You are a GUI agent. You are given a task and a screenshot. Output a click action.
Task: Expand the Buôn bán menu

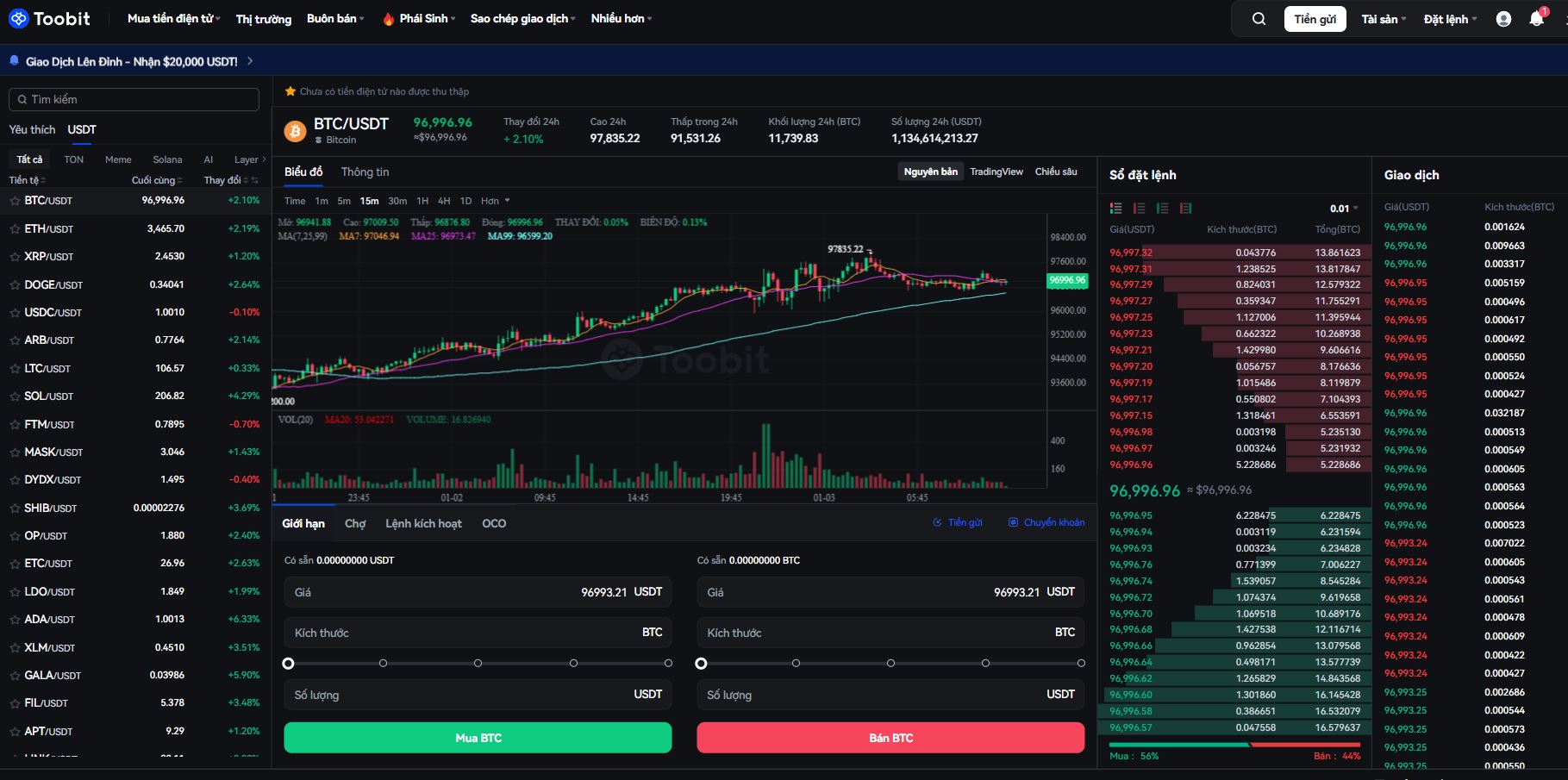pyautogui.click(x=335, y=18)
